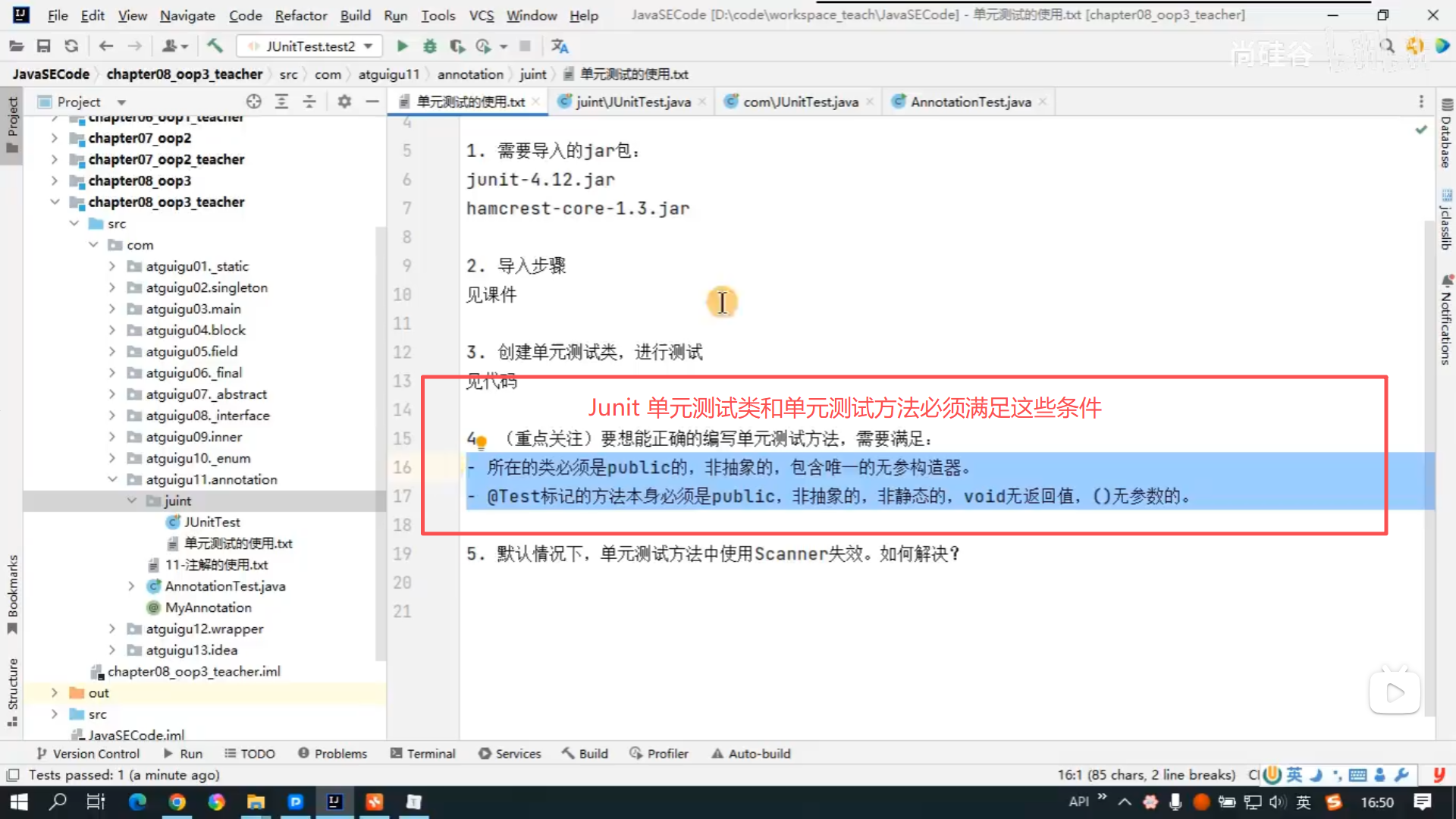The image size is (1456, 819).
Task: Expand the atguigu12.wrapper package
Action: [x=112, y=629]
